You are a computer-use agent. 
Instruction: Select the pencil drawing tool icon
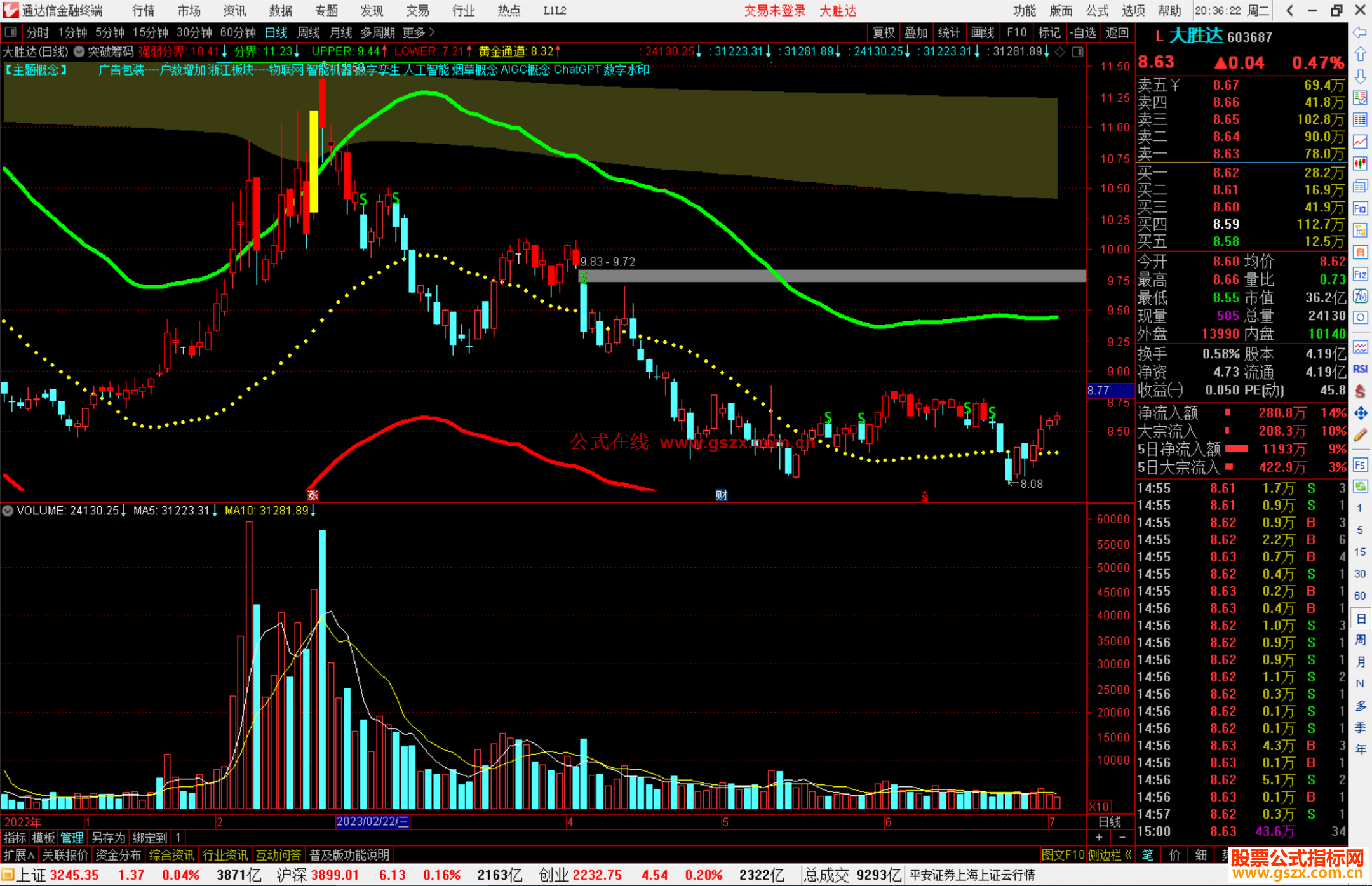[1360, 436]
